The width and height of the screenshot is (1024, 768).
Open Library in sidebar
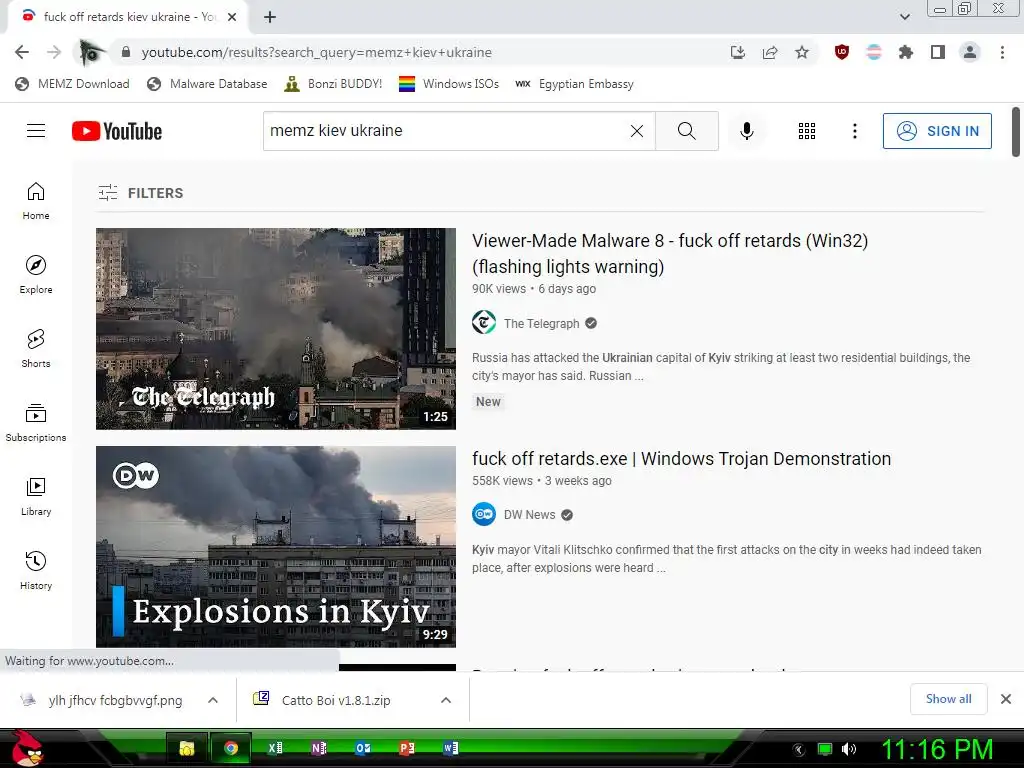click(36, 496)
